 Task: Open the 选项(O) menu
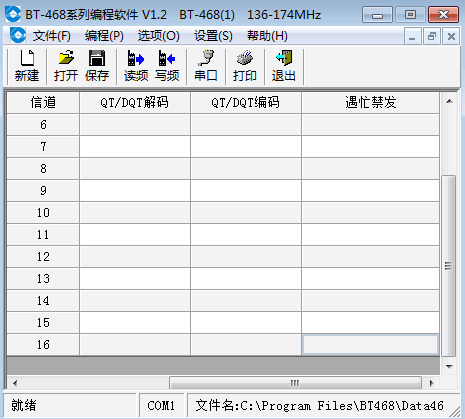pos(158,36)
